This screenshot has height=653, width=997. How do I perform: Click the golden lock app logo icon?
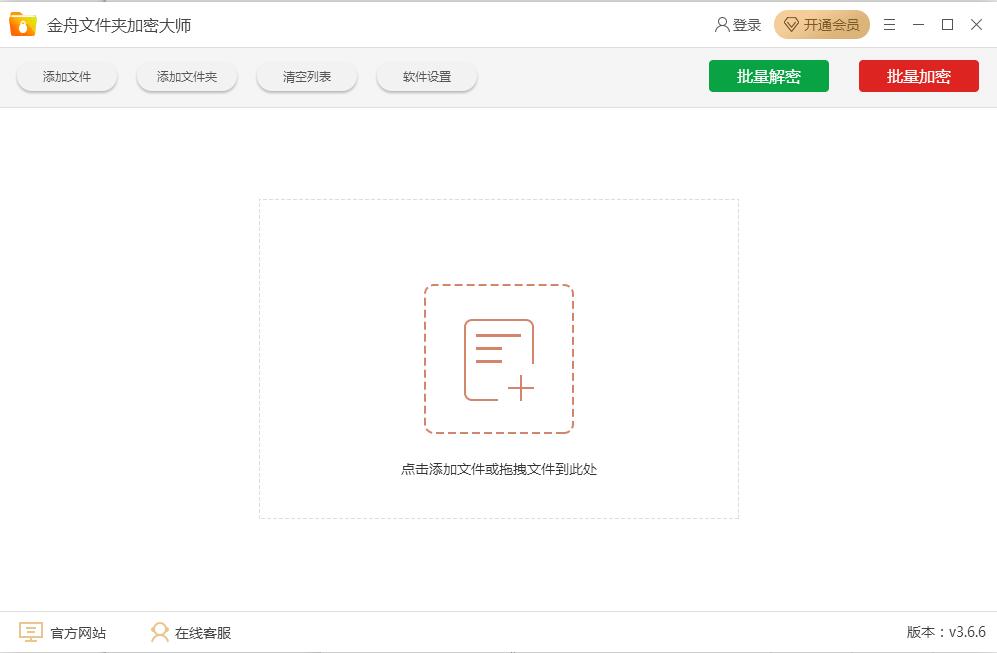click(22, 25)
